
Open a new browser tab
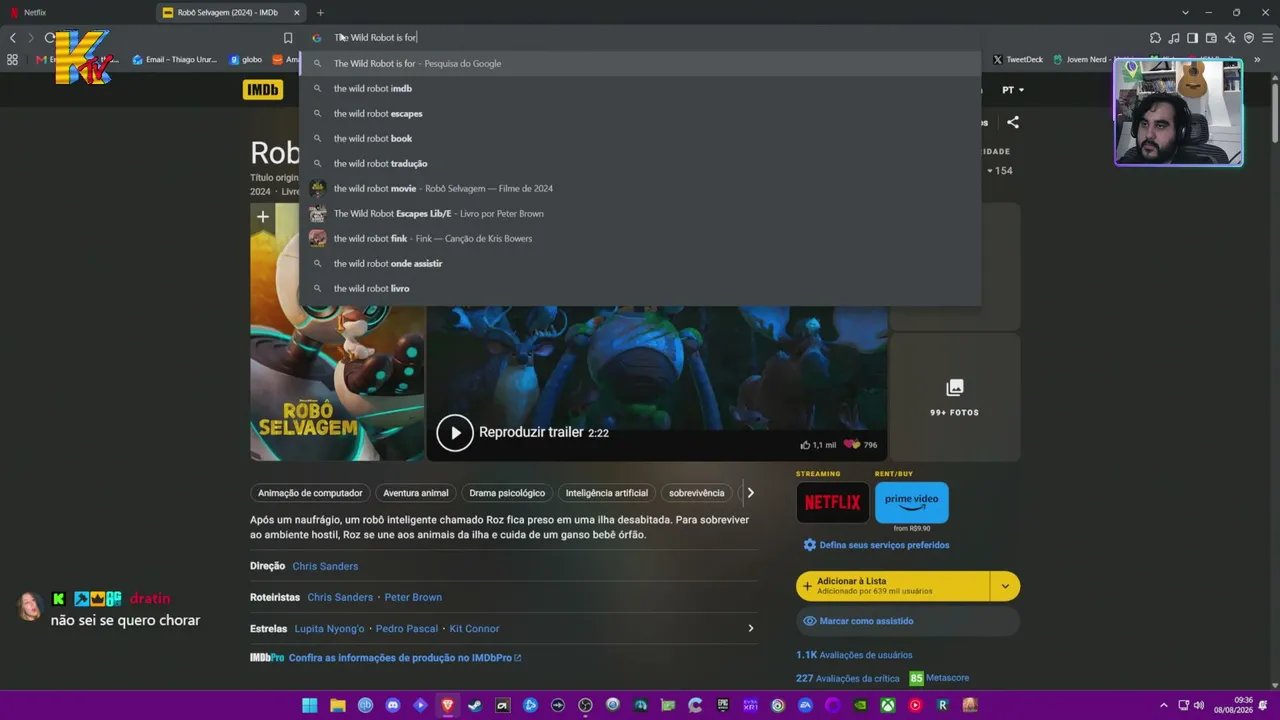pos(320,13)
